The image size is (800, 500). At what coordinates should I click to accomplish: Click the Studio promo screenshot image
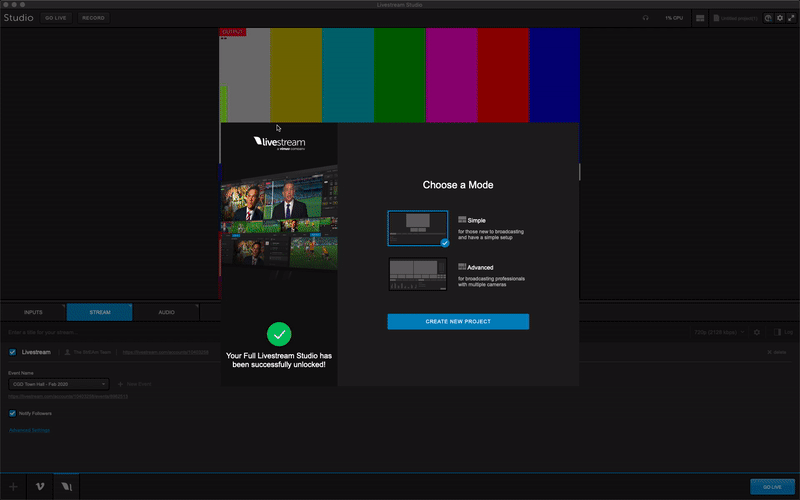tap(279, 220)
